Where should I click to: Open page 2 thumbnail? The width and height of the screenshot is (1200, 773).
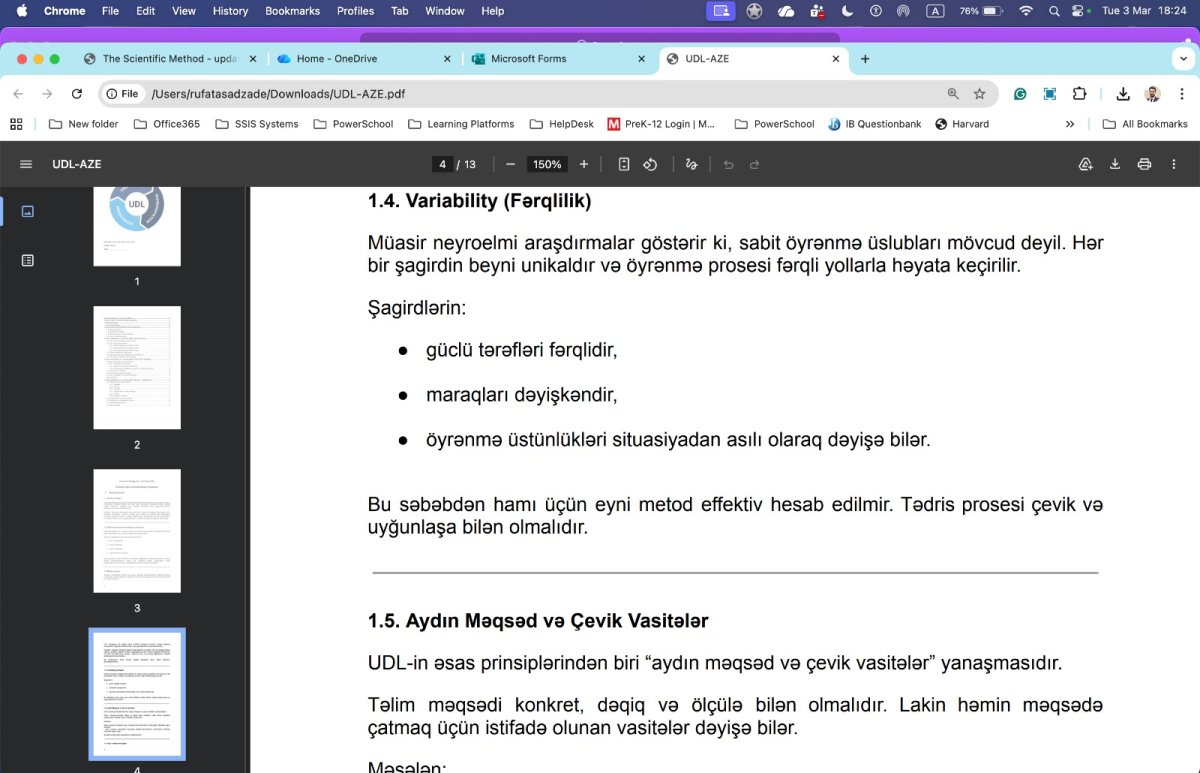(x=137, y=368)
